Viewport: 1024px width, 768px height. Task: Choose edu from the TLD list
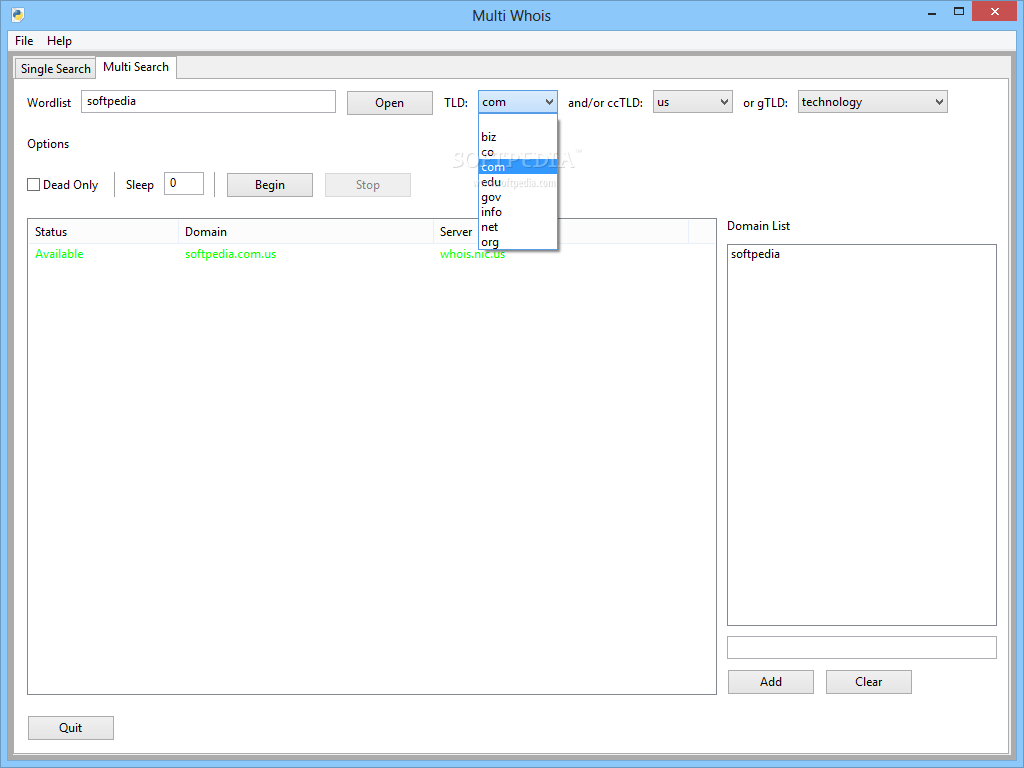[518, 182]
